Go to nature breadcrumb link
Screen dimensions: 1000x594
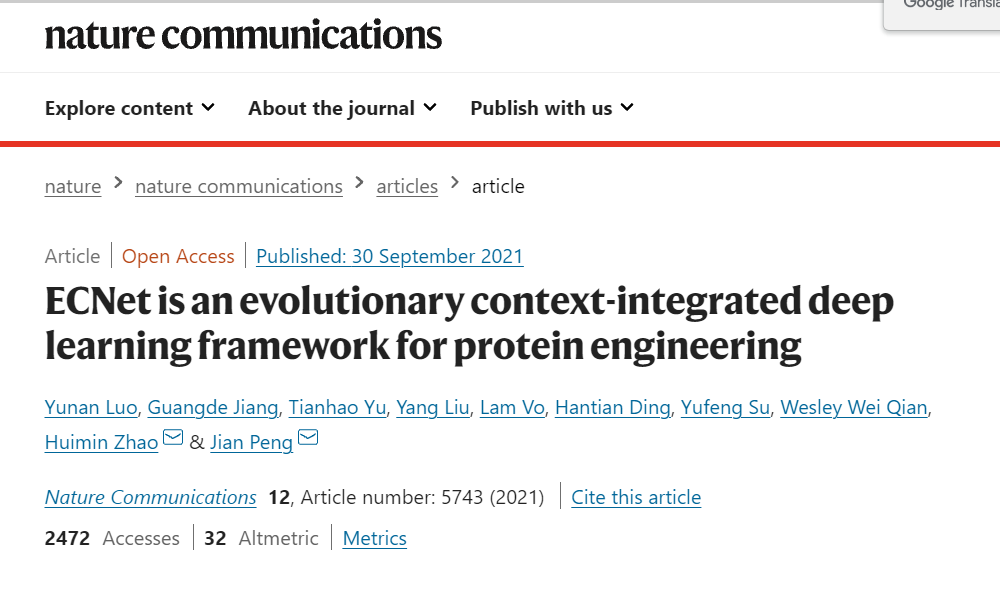click(73, 186)
